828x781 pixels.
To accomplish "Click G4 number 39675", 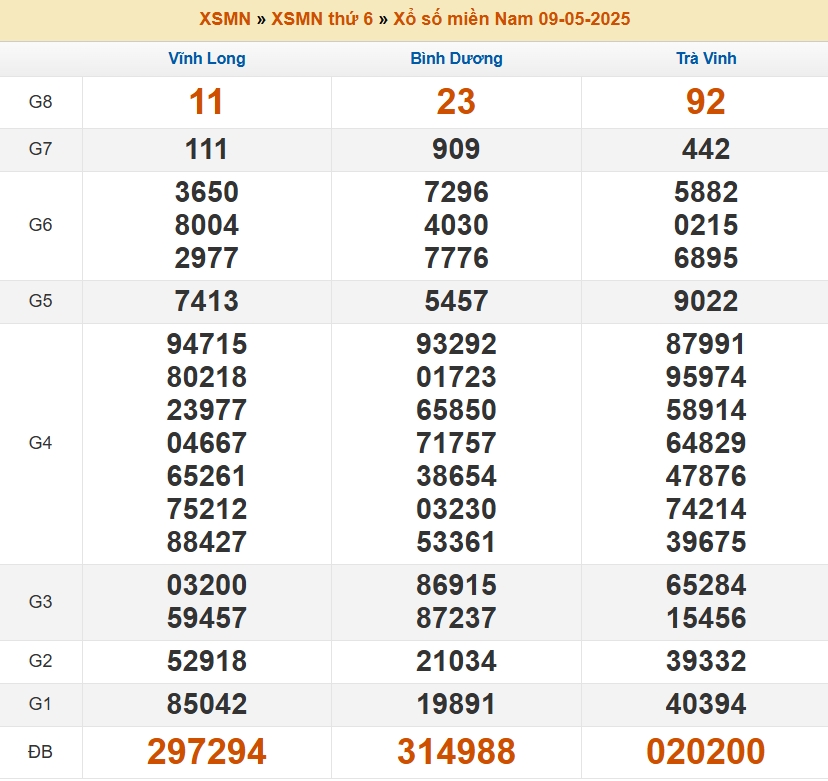I will pos(706,542).
